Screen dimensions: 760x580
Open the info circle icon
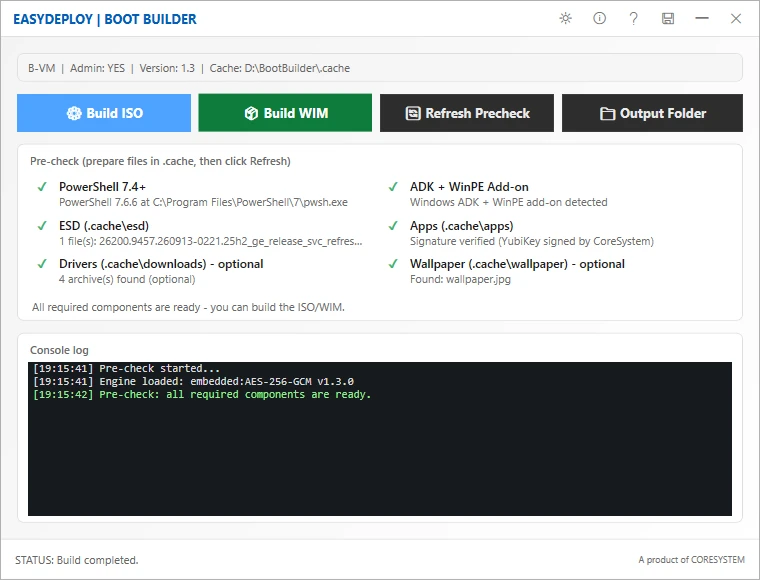click(600, 18)
